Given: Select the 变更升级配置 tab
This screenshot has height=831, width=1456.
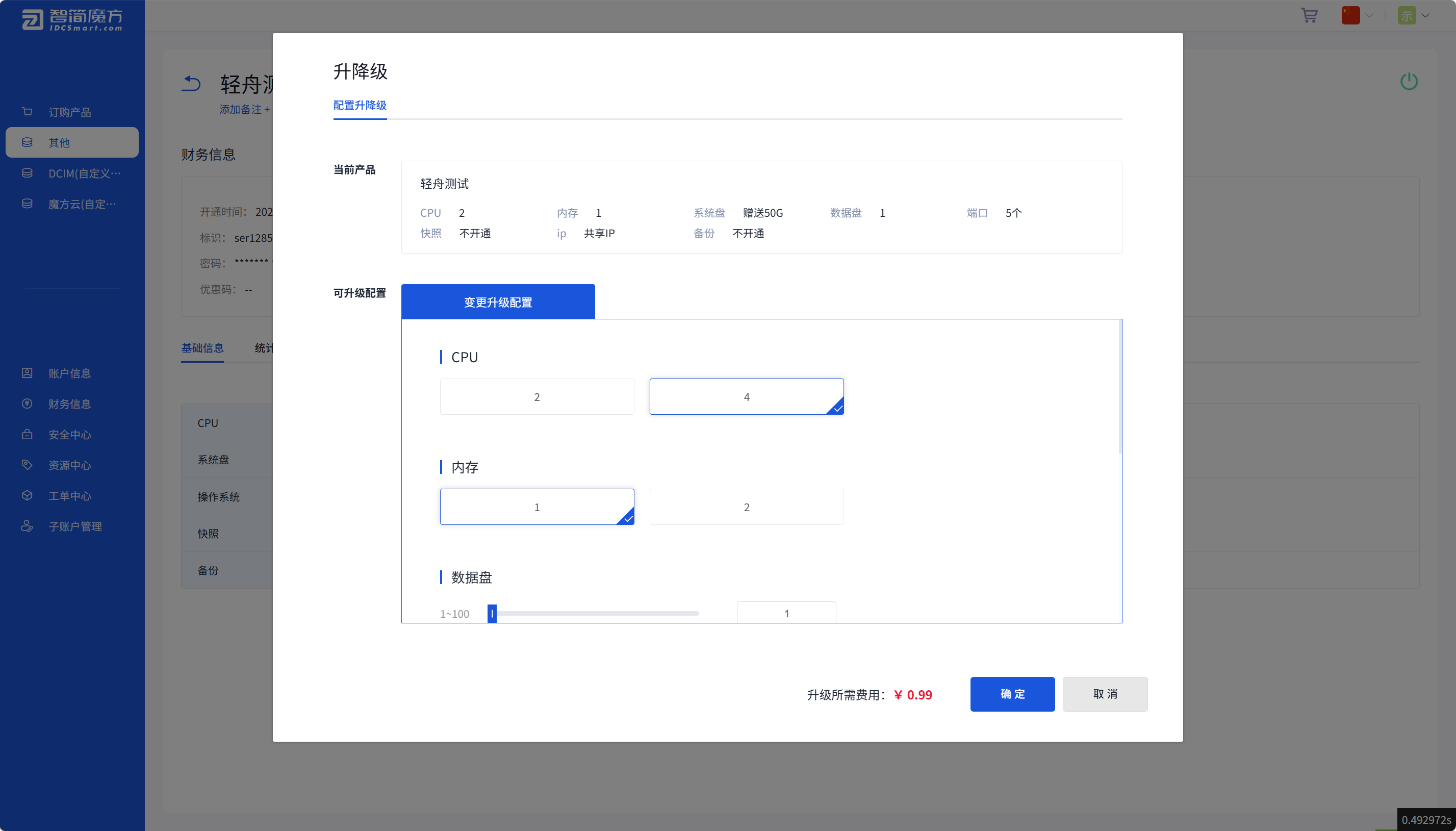Looking at the screenshot, I should coord(498,302).
